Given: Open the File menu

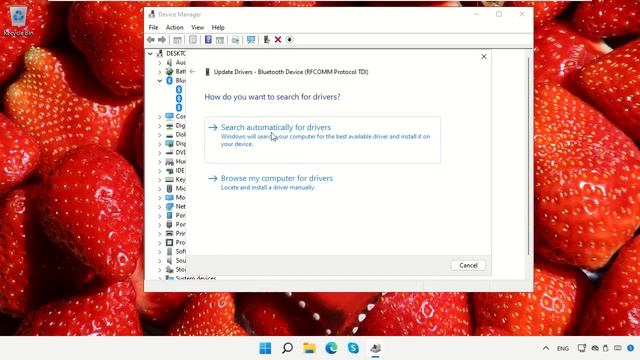Looking at the screenshot, I should tap(153, 27).
